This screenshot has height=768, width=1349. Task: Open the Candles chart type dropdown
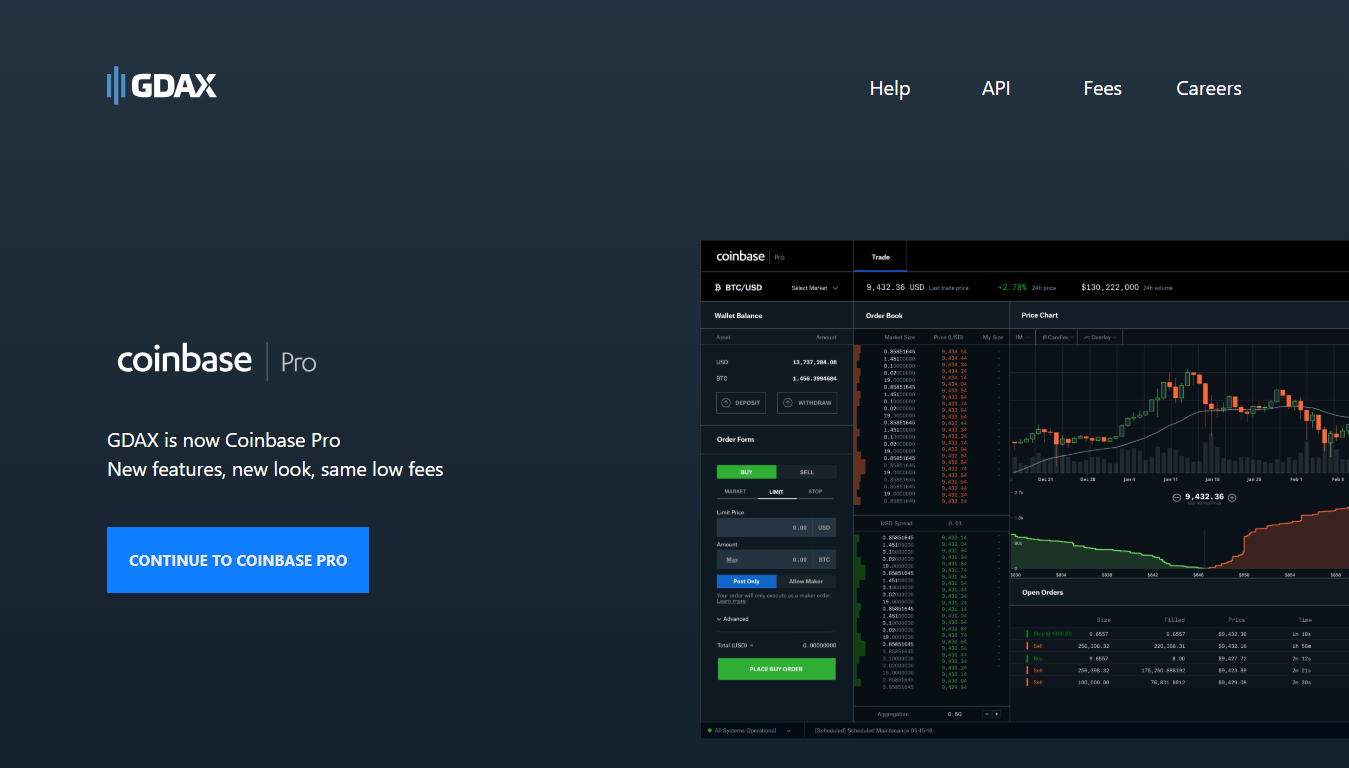[x=1059, y=337]
